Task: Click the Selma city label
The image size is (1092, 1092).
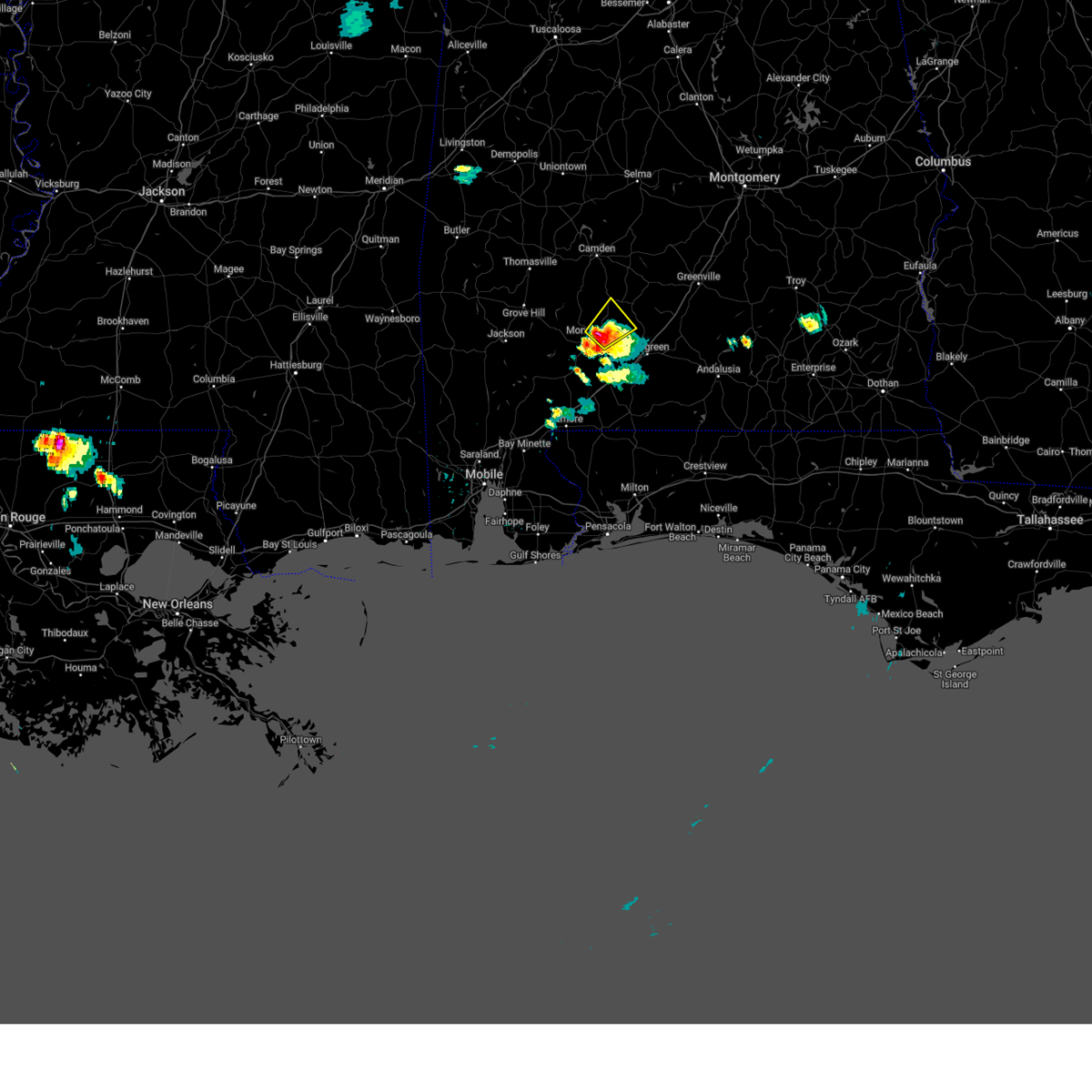Action: coord(637,174)
